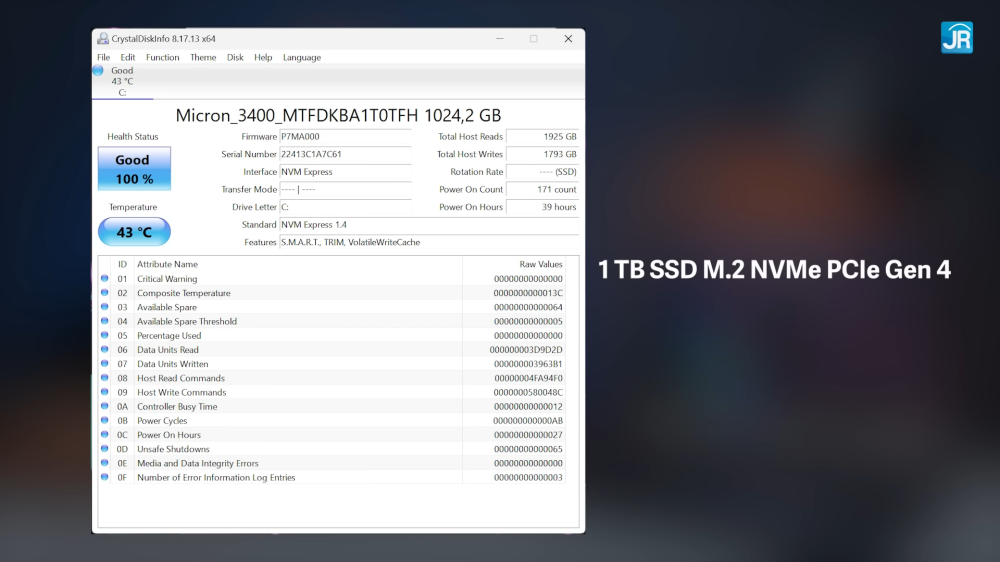Screen dimensions: 1000x562
Task: Click the Attribute Name column header
Action: pos(167,265)
